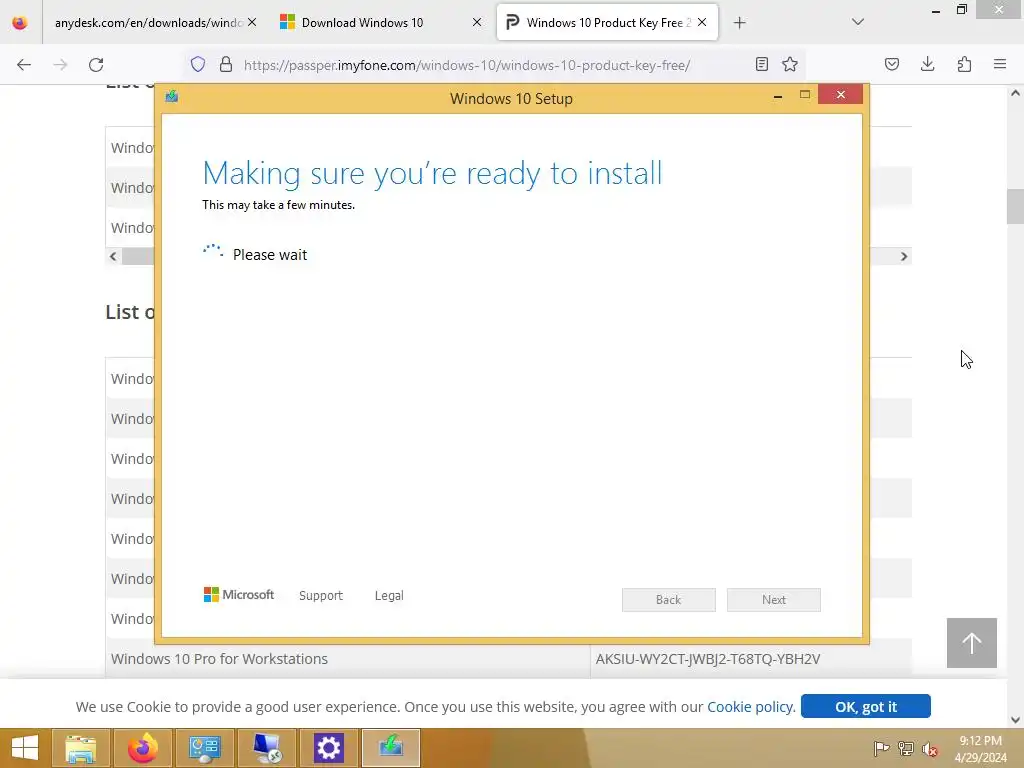Click Windows 10 Setup title icon
This screenshot has height=768, width=1024.
172,97
